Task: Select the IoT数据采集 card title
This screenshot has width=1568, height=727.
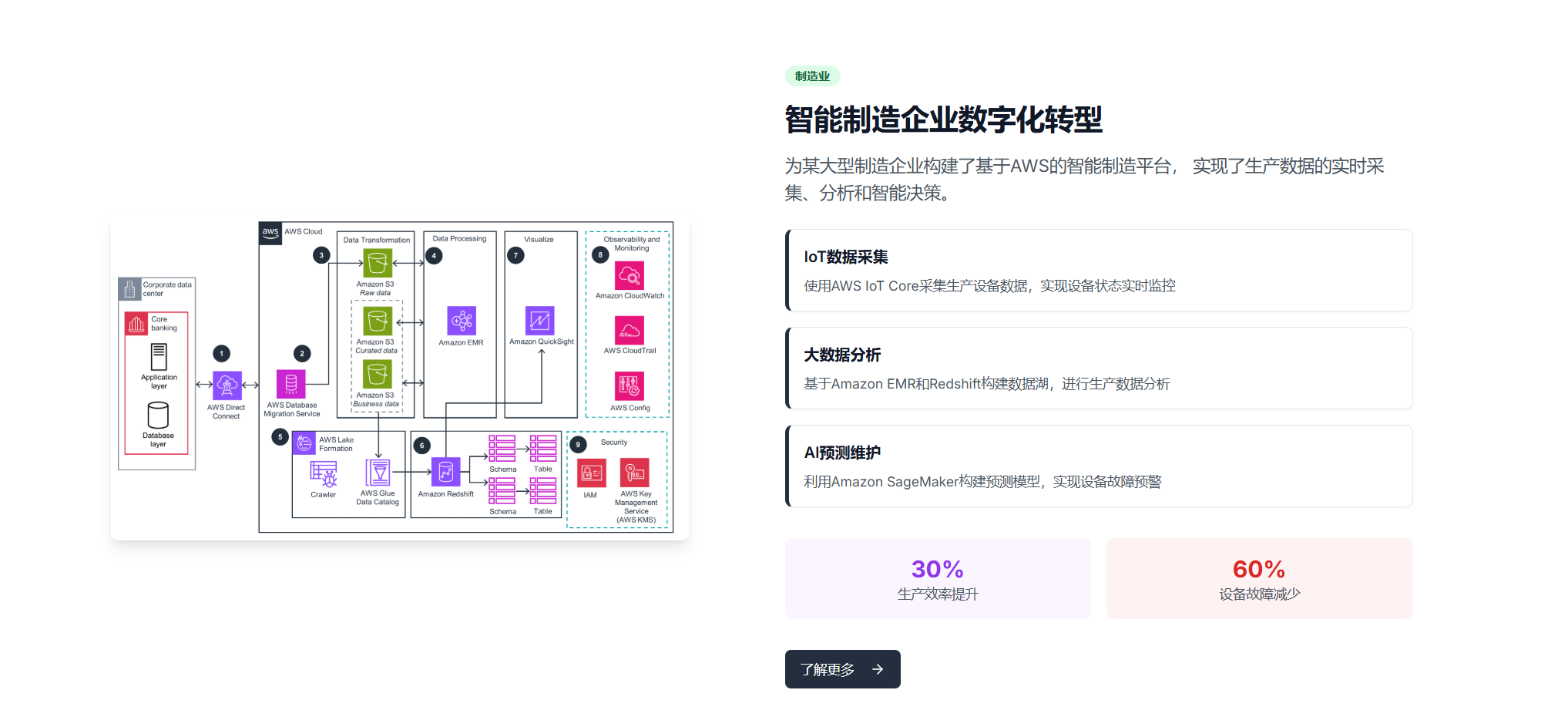Action: (846, 257)
